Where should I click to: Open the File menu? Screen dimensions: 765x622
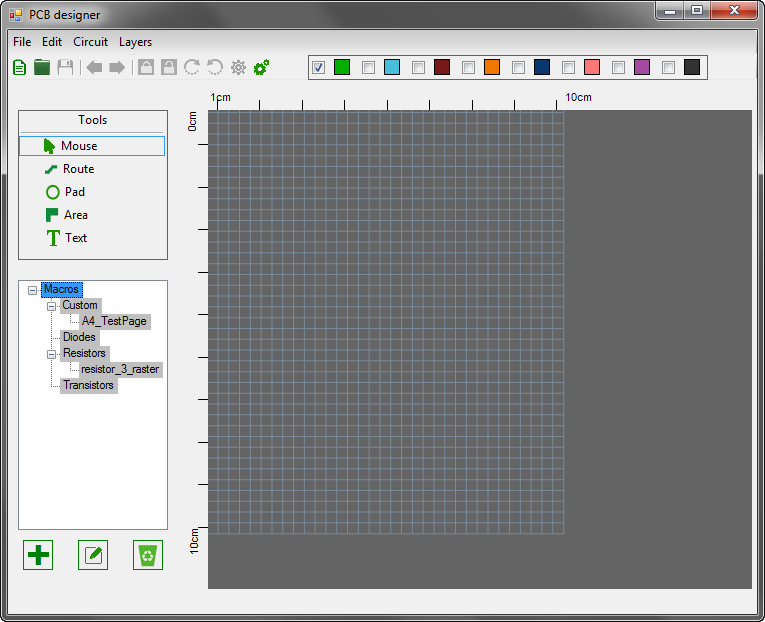coord(22,42)
